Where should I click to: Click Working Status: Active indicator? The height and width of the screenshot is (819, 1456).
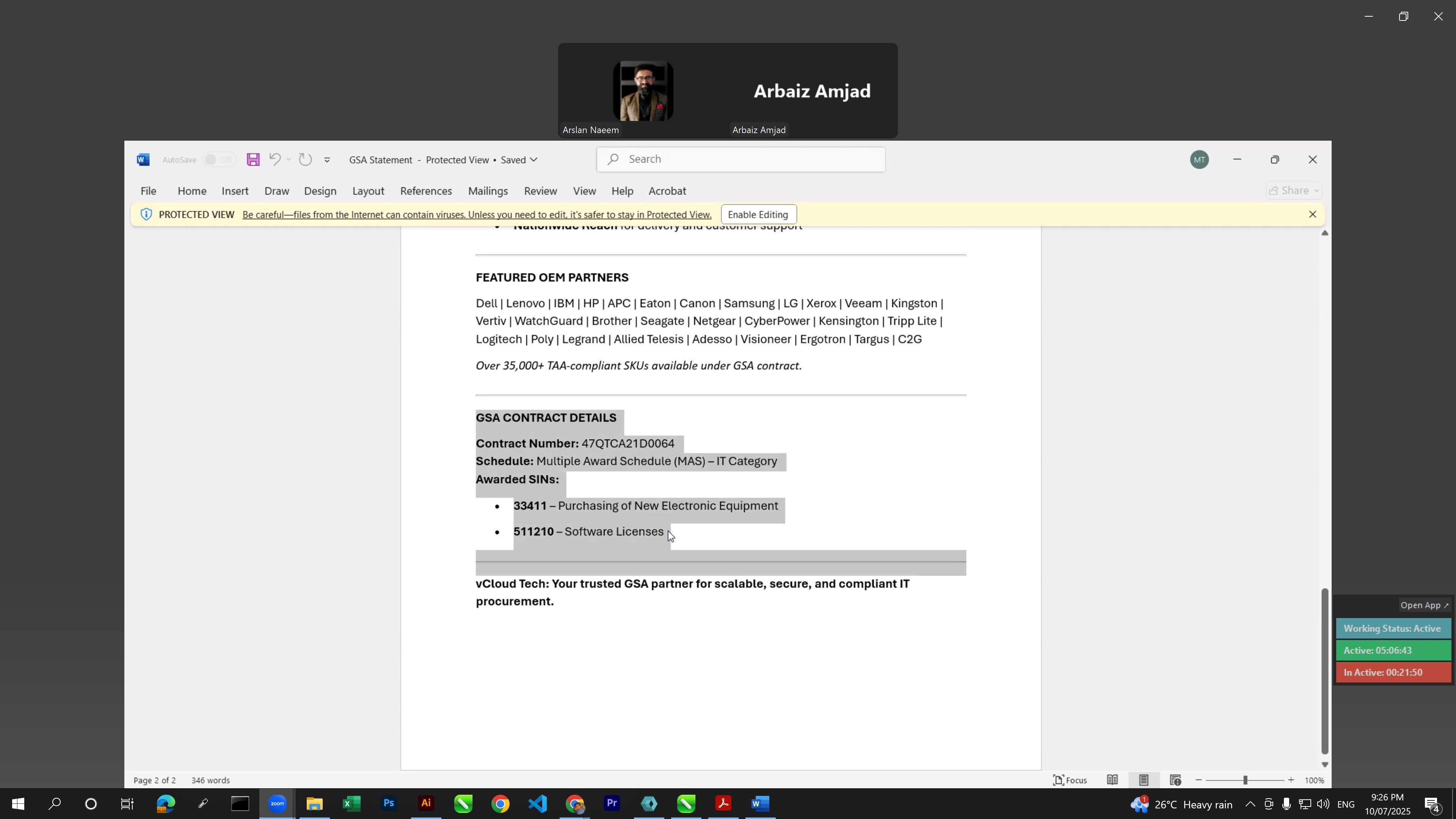pos(1393,629)
